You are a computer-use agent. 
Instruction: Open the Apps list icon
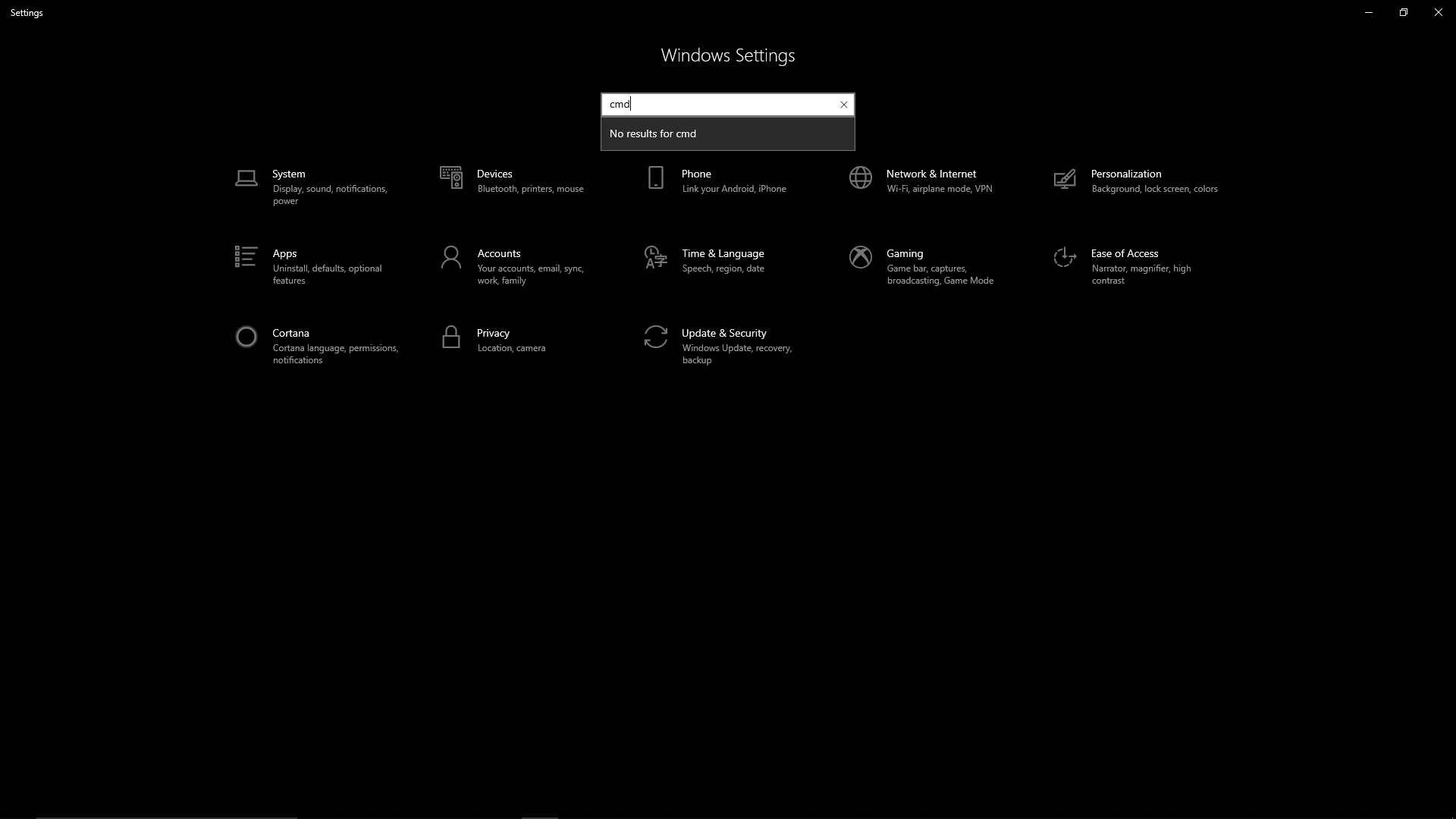pos(246,257)
